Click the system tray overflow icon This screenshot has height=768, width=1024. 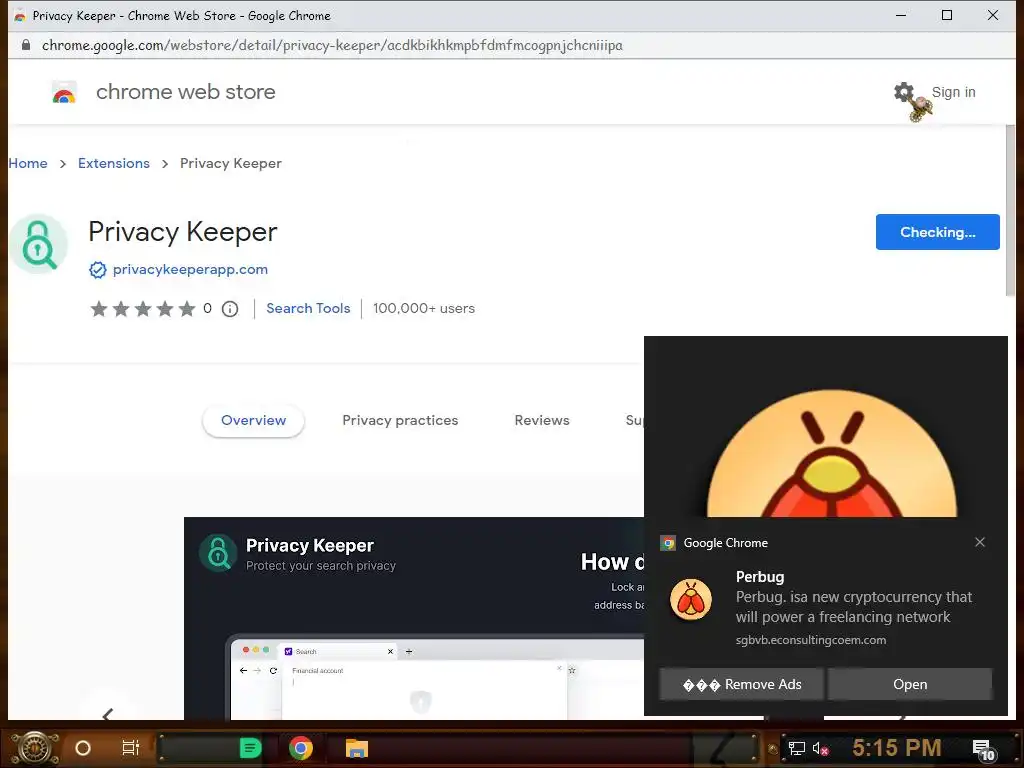click(773, 748)
